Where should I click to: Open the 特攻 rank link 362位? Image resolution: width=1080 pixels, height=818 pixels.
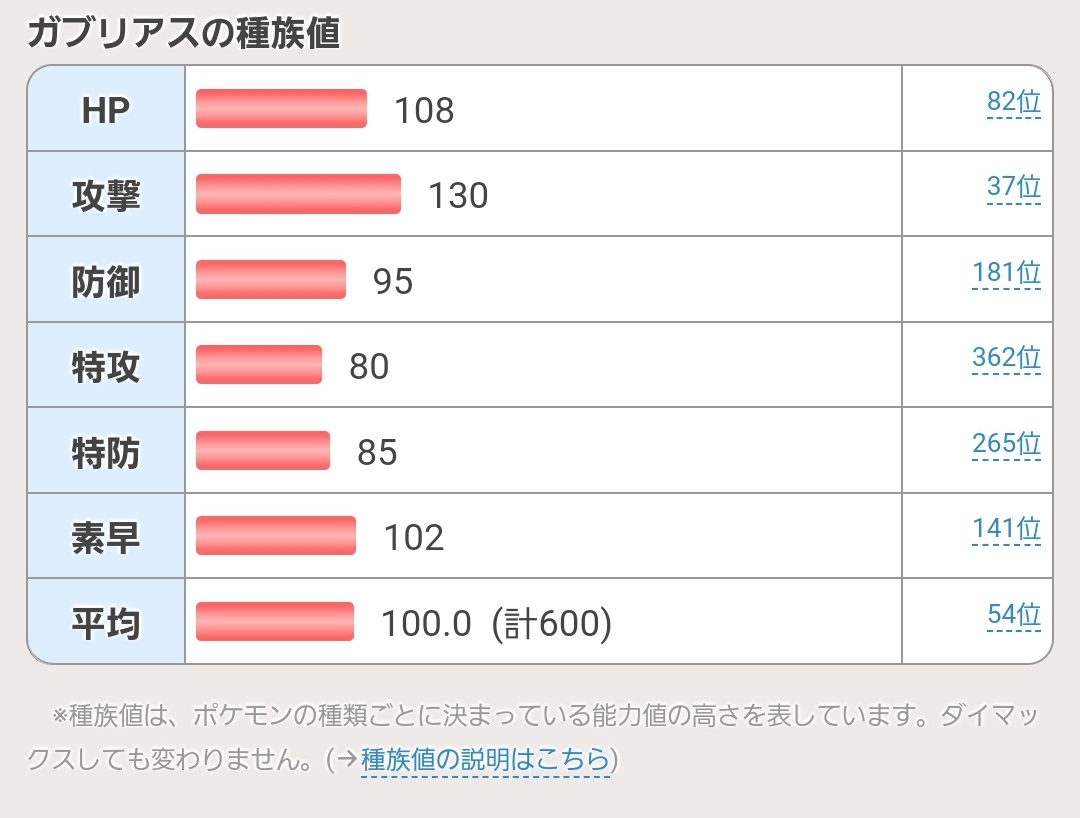(x=1006, y=358)
